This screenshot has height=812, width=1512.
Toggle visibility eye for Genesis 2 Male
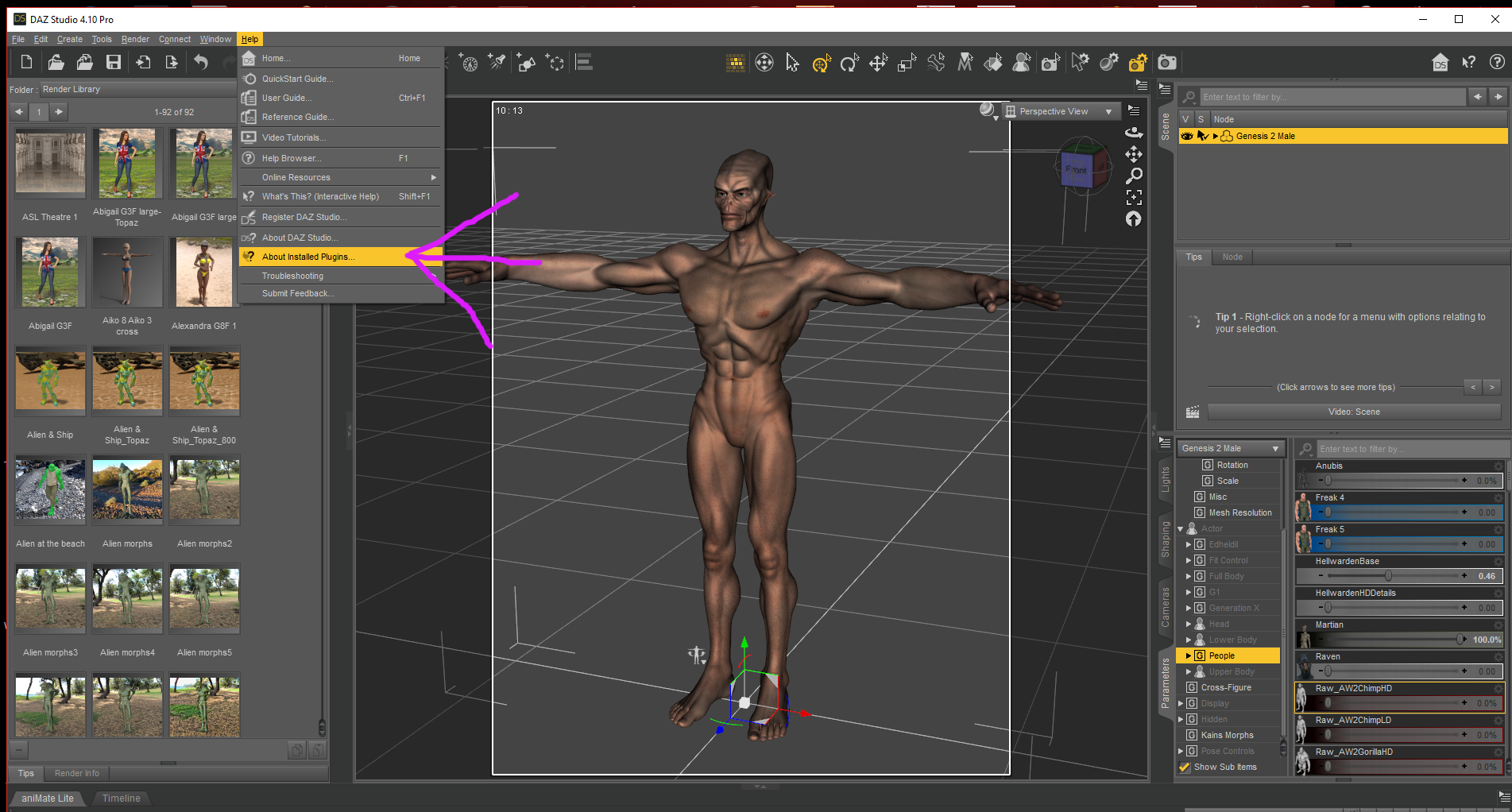(1186, 136)
